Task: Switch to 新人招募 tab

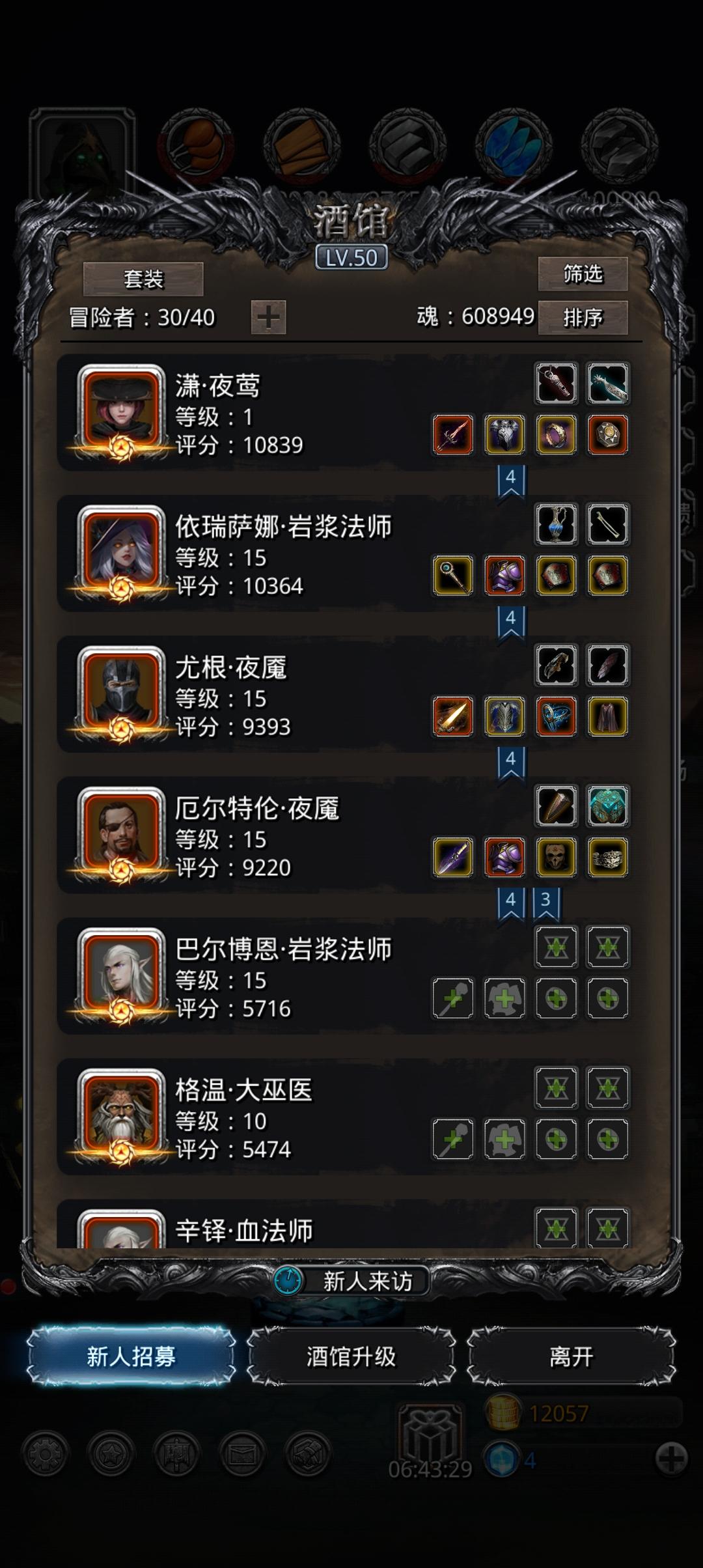Action: pyautogui.click(x=131, y=1356)
